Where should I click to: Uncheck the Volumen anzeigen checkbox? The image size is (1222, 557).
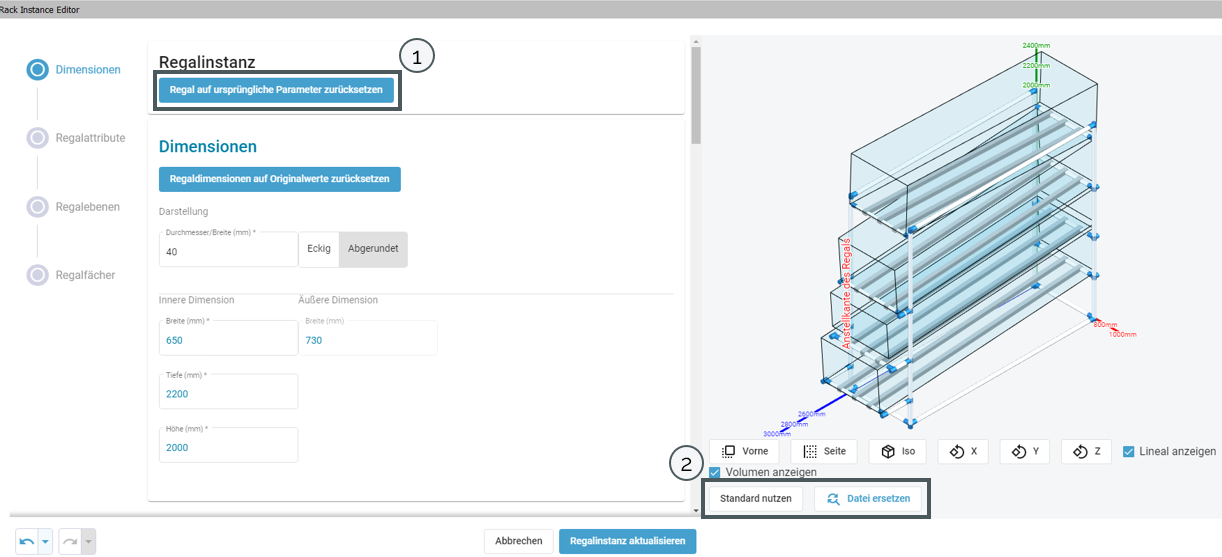coord(715,472)
